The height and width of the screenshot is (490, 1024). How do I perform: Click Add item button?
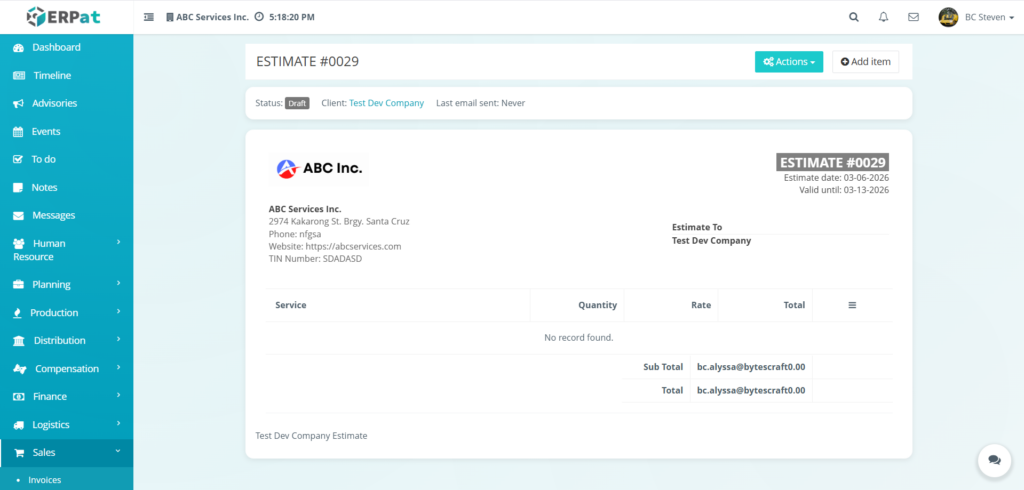click(865, 61)
